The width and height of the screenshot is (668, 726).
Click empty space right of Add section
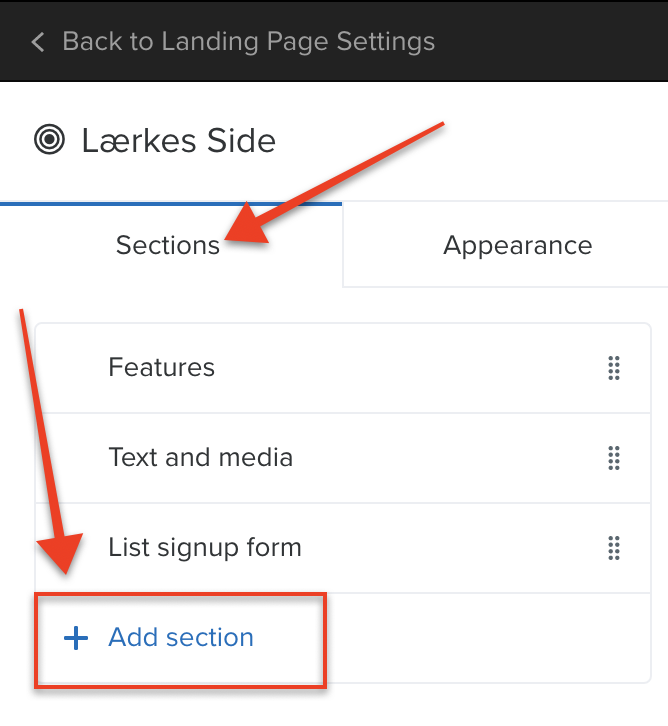486,638
